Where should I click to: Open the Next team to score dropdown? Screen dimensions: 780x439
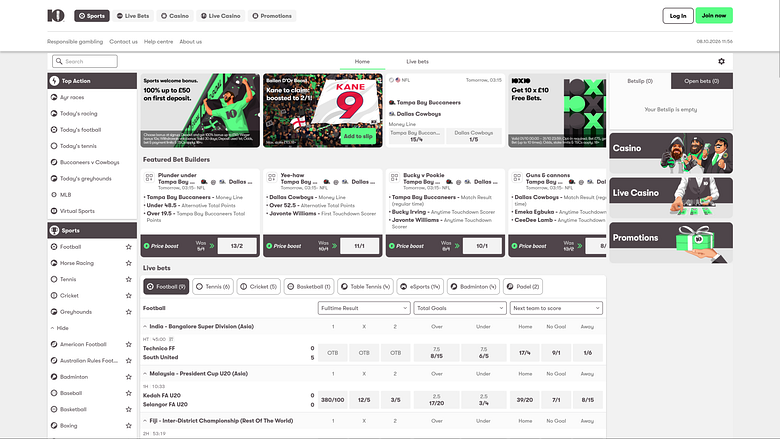556,308
